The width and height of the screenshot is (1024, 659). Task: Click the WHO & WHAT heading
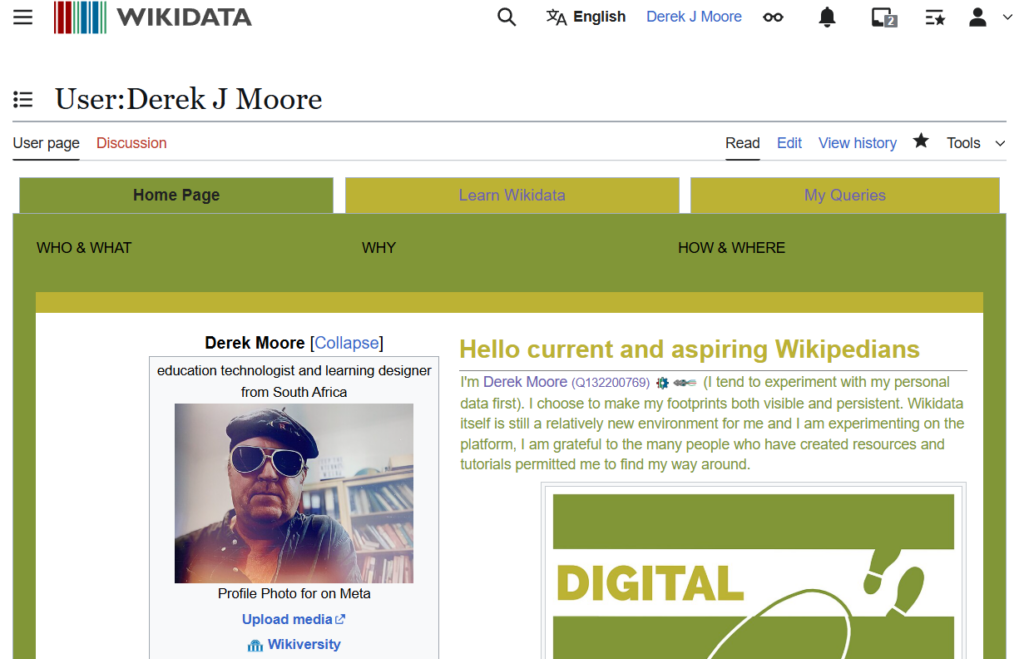point(84,248)
